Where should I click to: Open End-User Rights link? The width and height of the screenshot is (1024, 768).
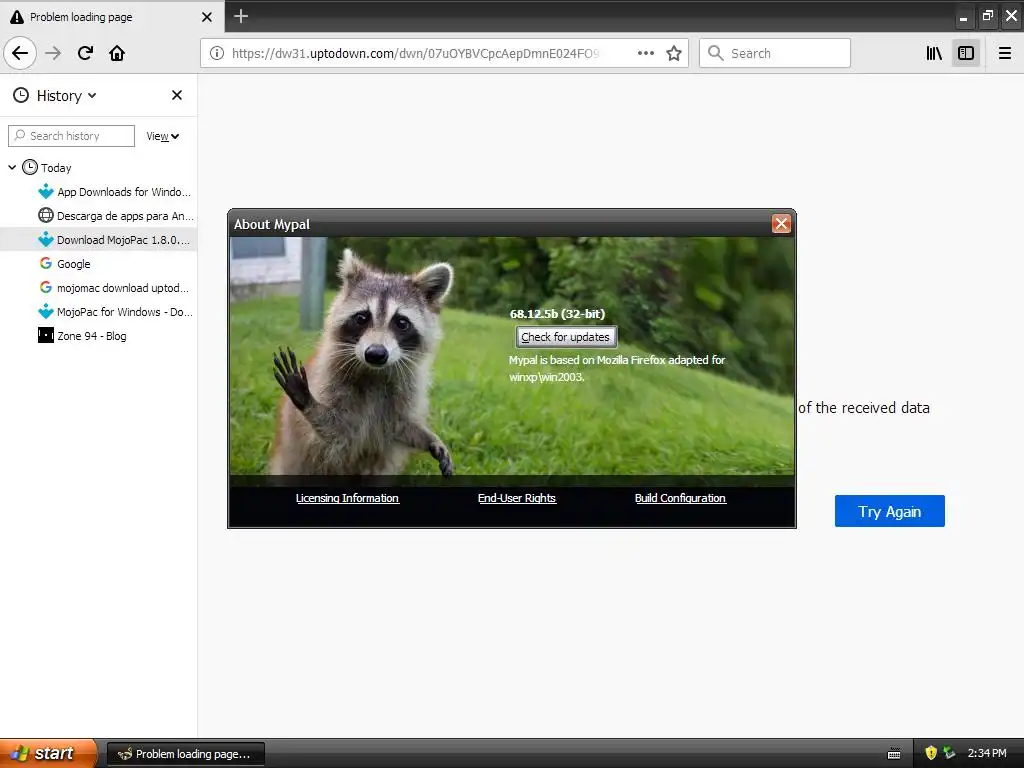(517, 498)
